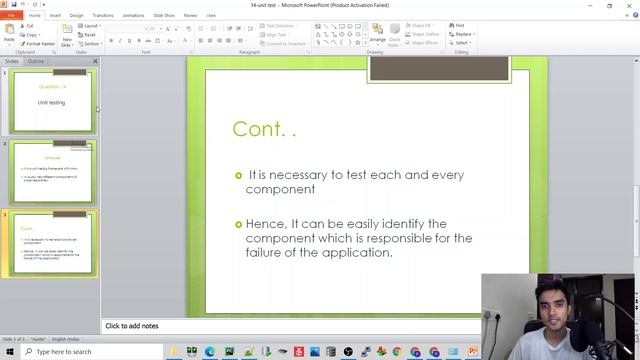
Task: Click the Save icon in quick access toolbar
Action: [x=13, y=4]
